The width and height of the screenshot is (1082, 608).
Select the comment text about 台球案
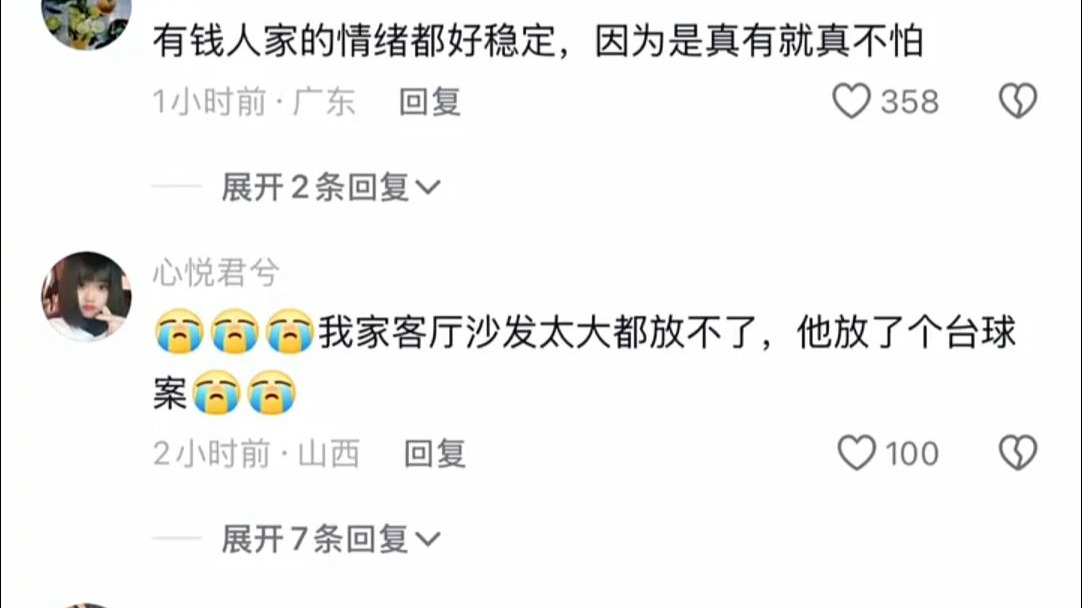[x=584, y=362]
